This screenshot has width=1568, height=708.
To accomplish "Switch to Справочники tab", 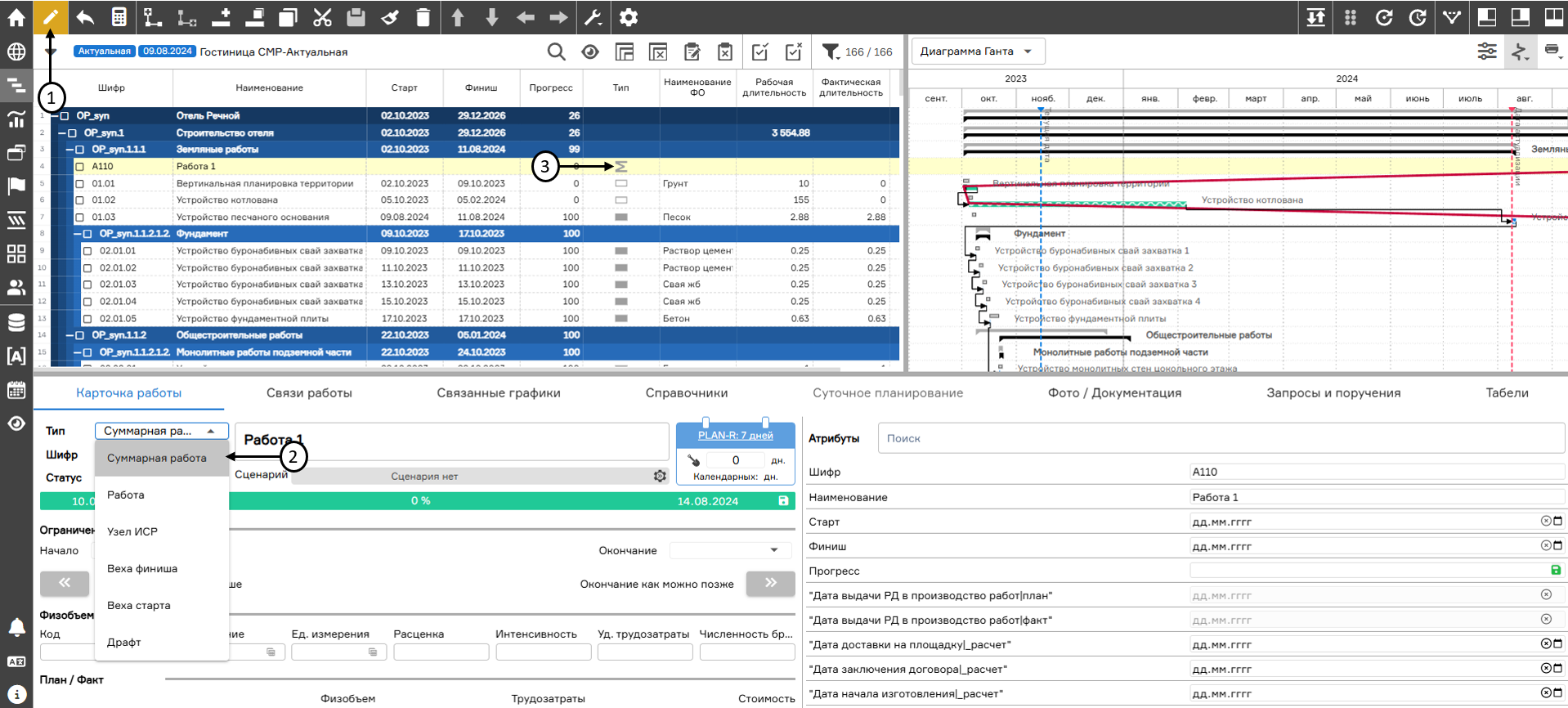I will [x=687, y=393].
